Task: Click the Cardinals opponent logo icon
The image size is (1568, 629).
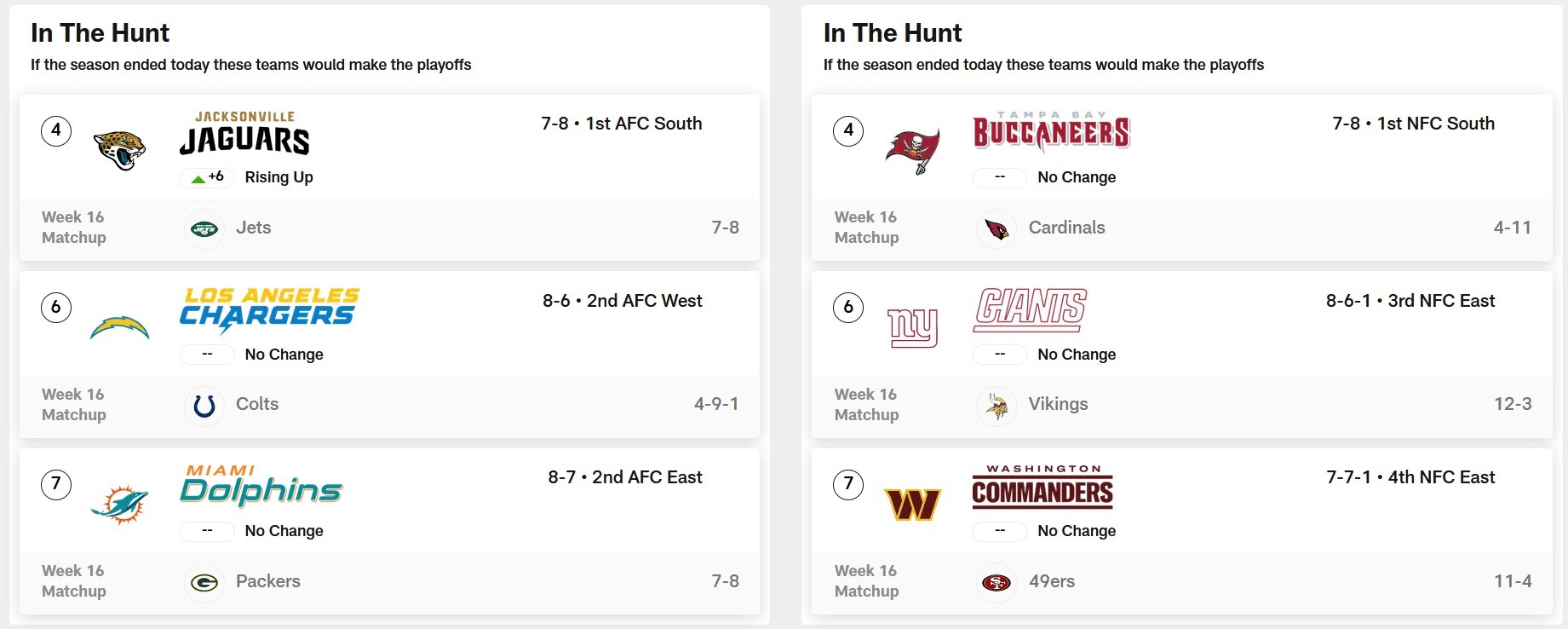Action: [x=997, y=228]
